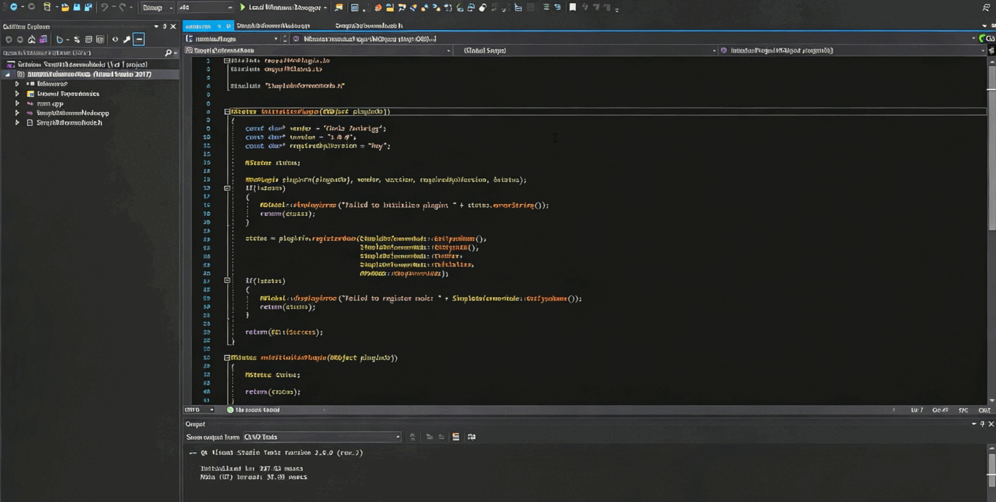This screenshot has width=996, height=502.
Task: Click the Home icon in Solution Explorer
Action: coord(31,40)
